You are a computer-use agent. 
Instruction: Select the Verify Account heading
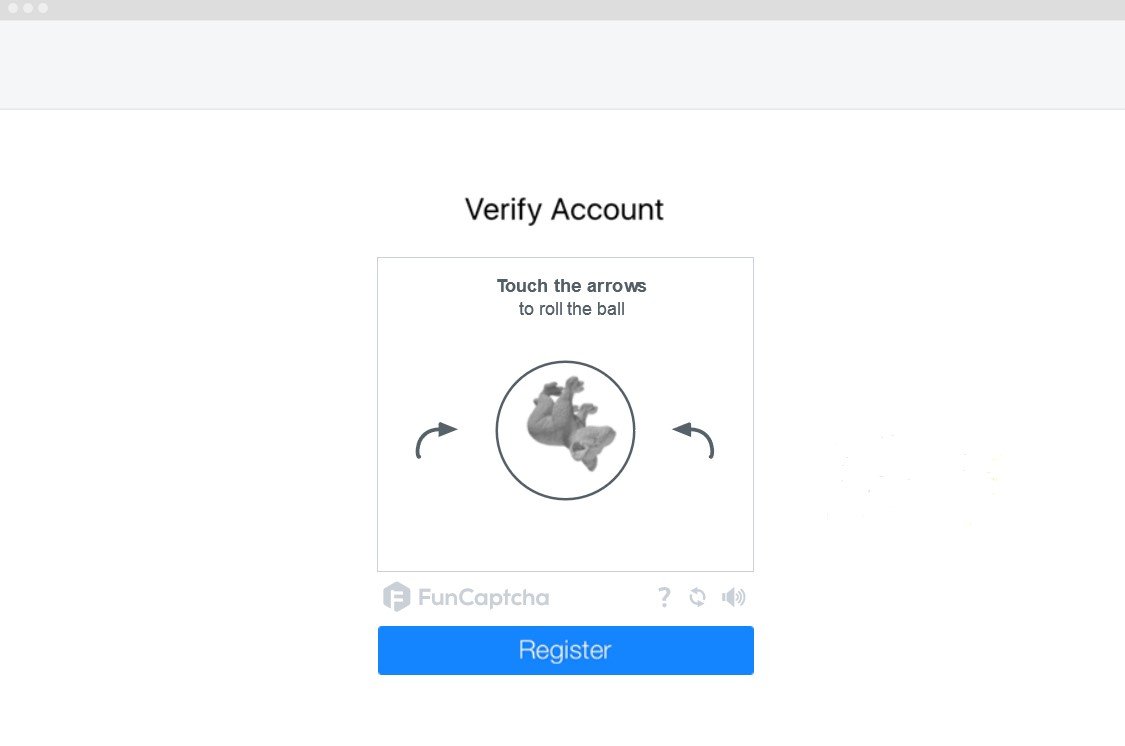pyautogui.click(x=564, y=209)
